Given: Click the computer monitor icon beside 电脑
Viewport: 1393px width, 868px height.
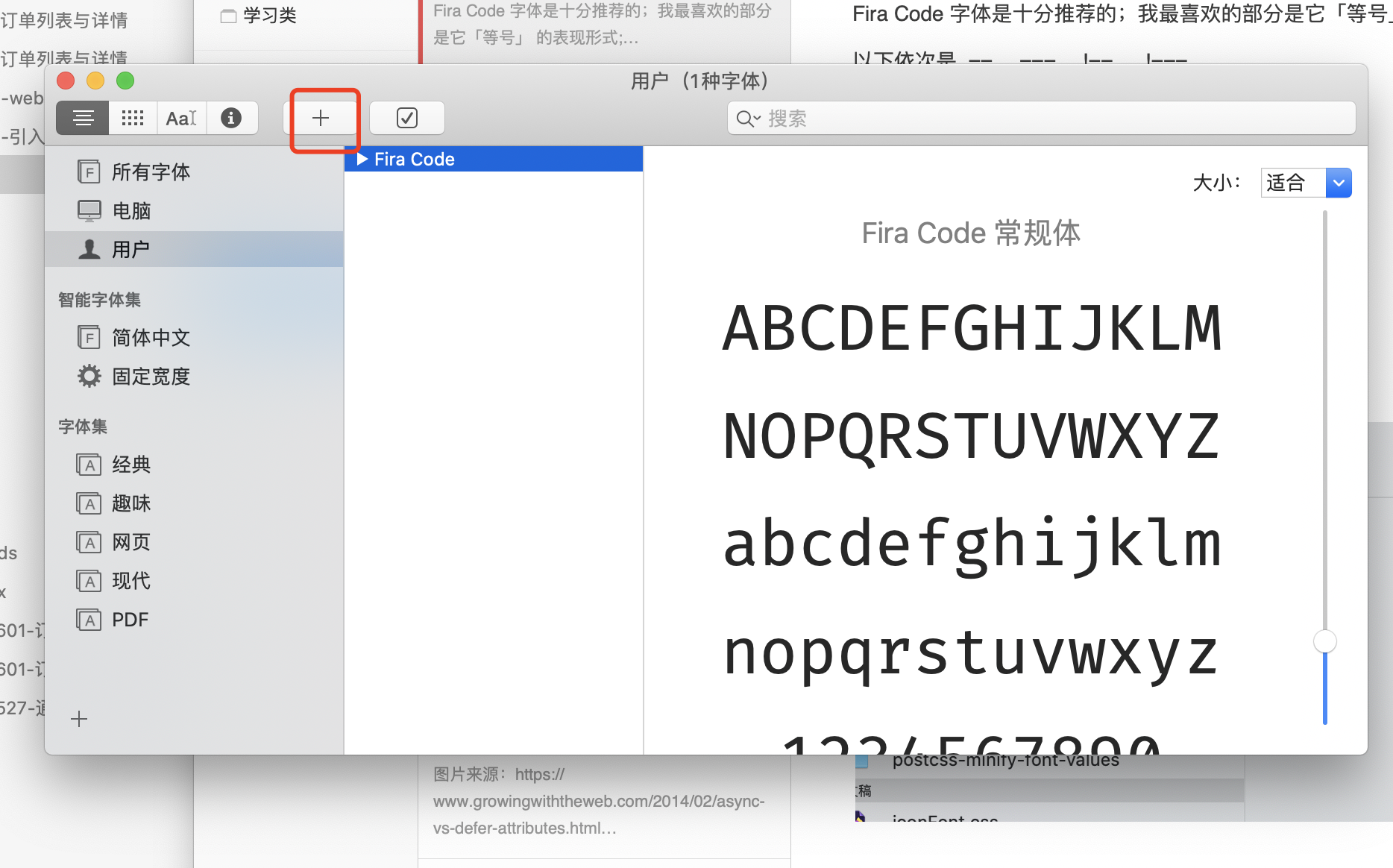Looking at the screenshot, I should point(89,211).
